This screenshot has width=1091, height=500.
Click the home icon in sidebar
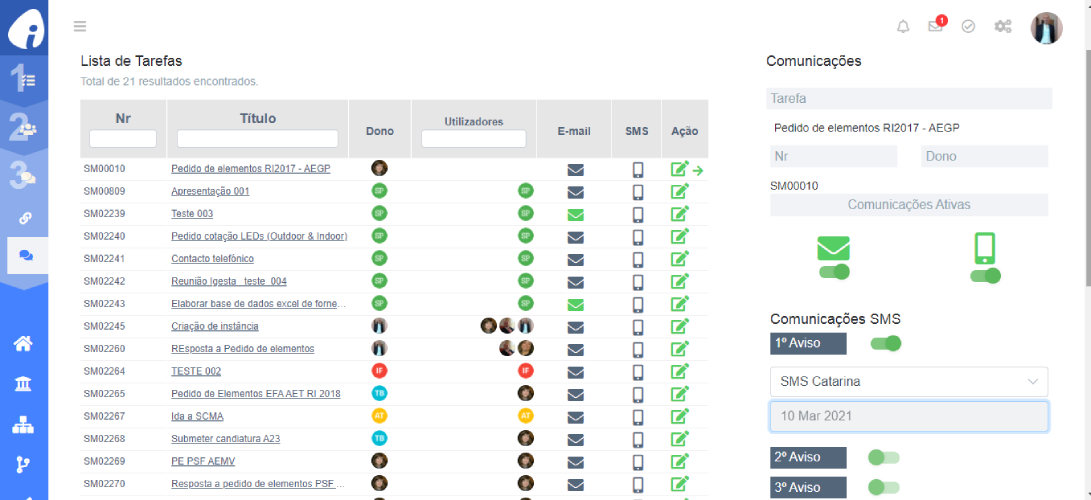tap(23, 344)
